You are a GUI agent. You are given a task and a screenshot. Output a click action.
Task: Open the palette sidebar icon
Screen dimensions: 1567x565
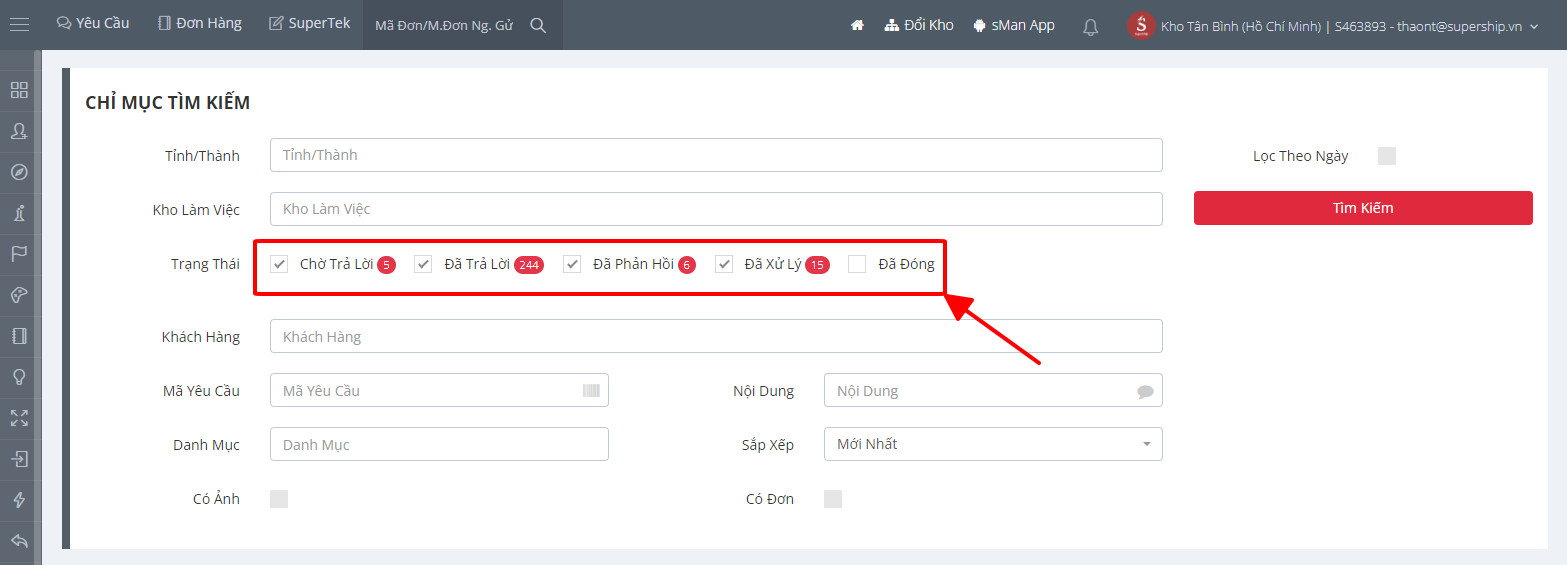point(19,295)
